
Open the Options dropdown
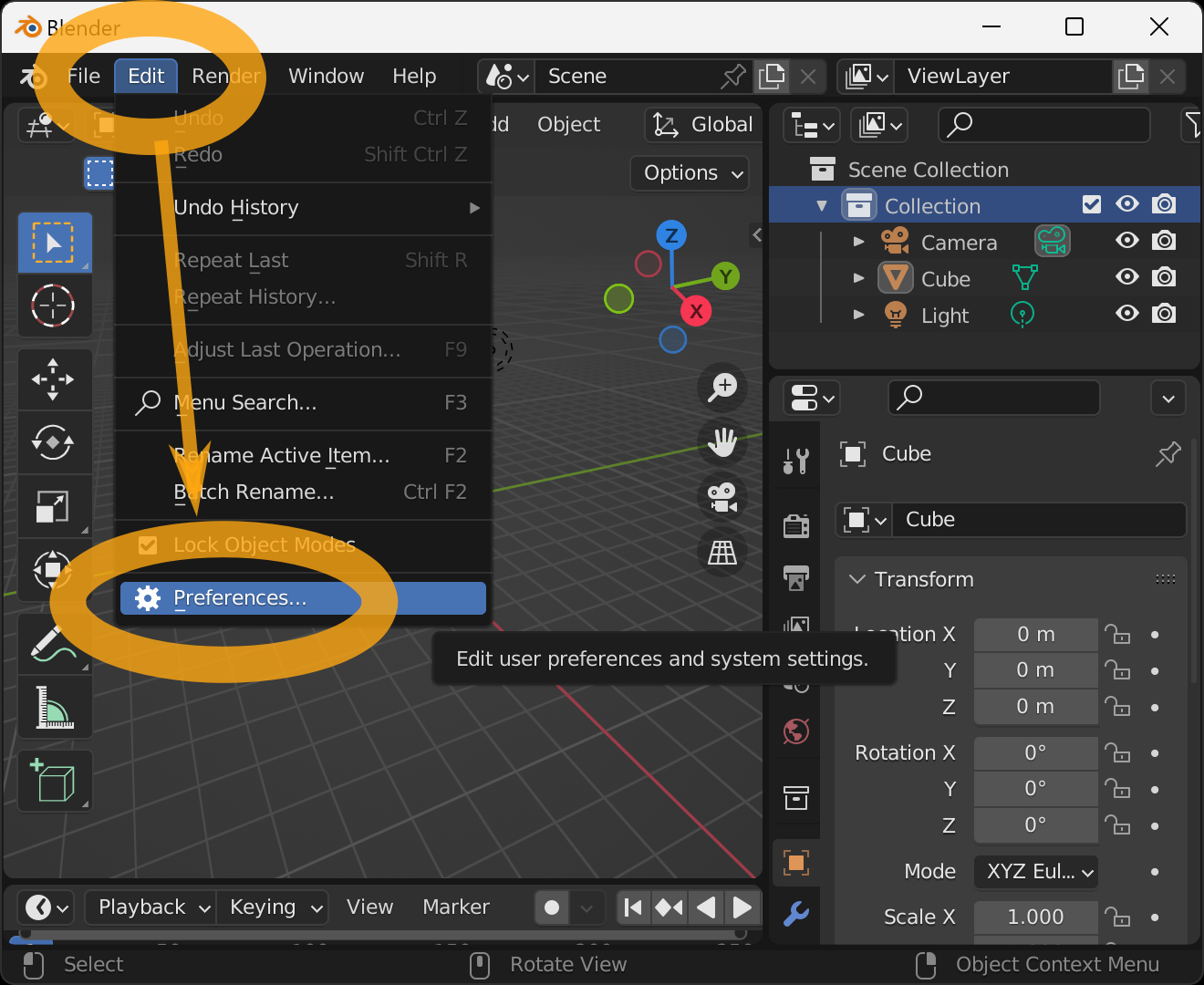pyautogui.click(x=690, y=172)
